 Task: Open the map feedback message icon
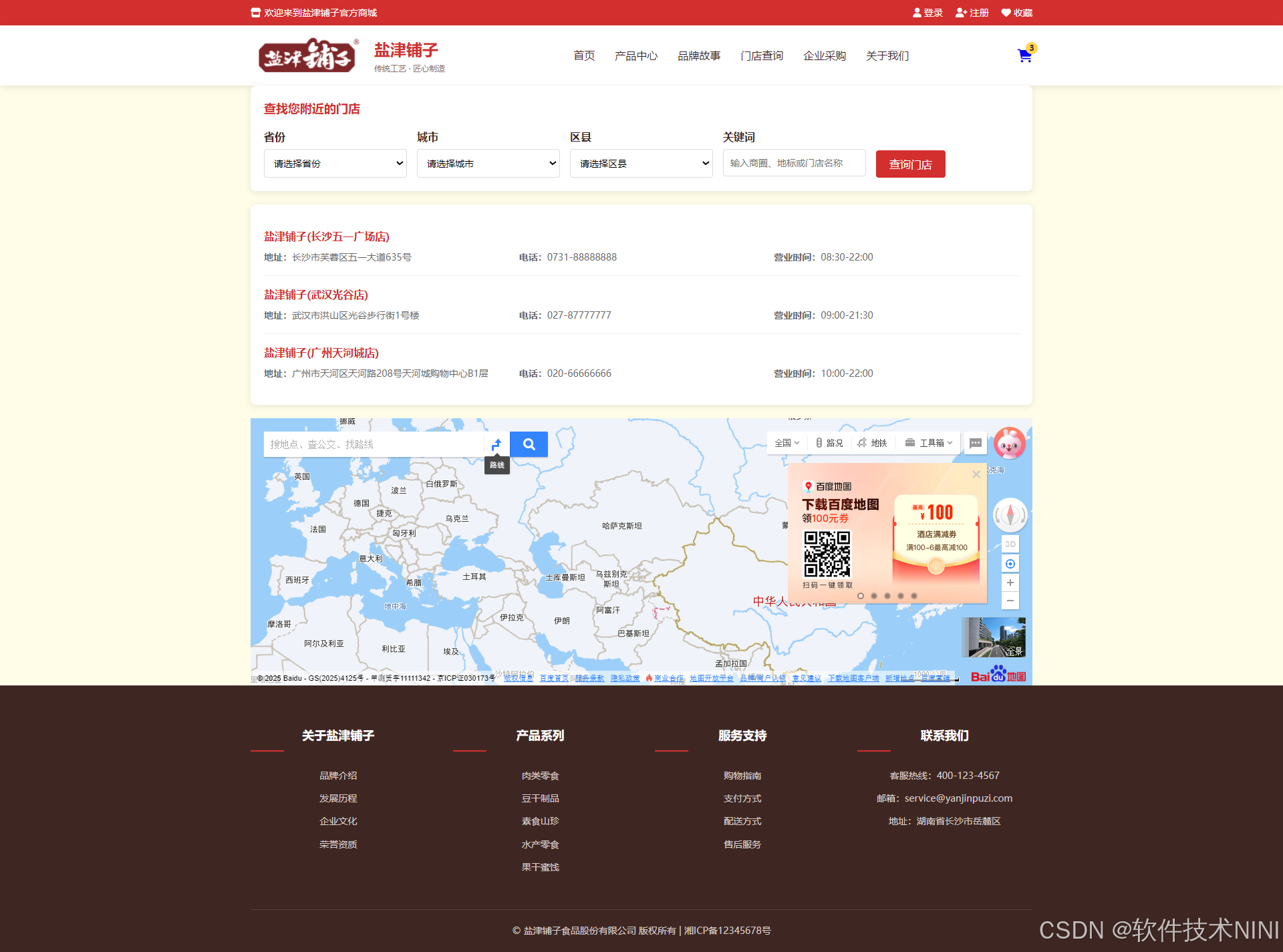(x=976, y=443)
